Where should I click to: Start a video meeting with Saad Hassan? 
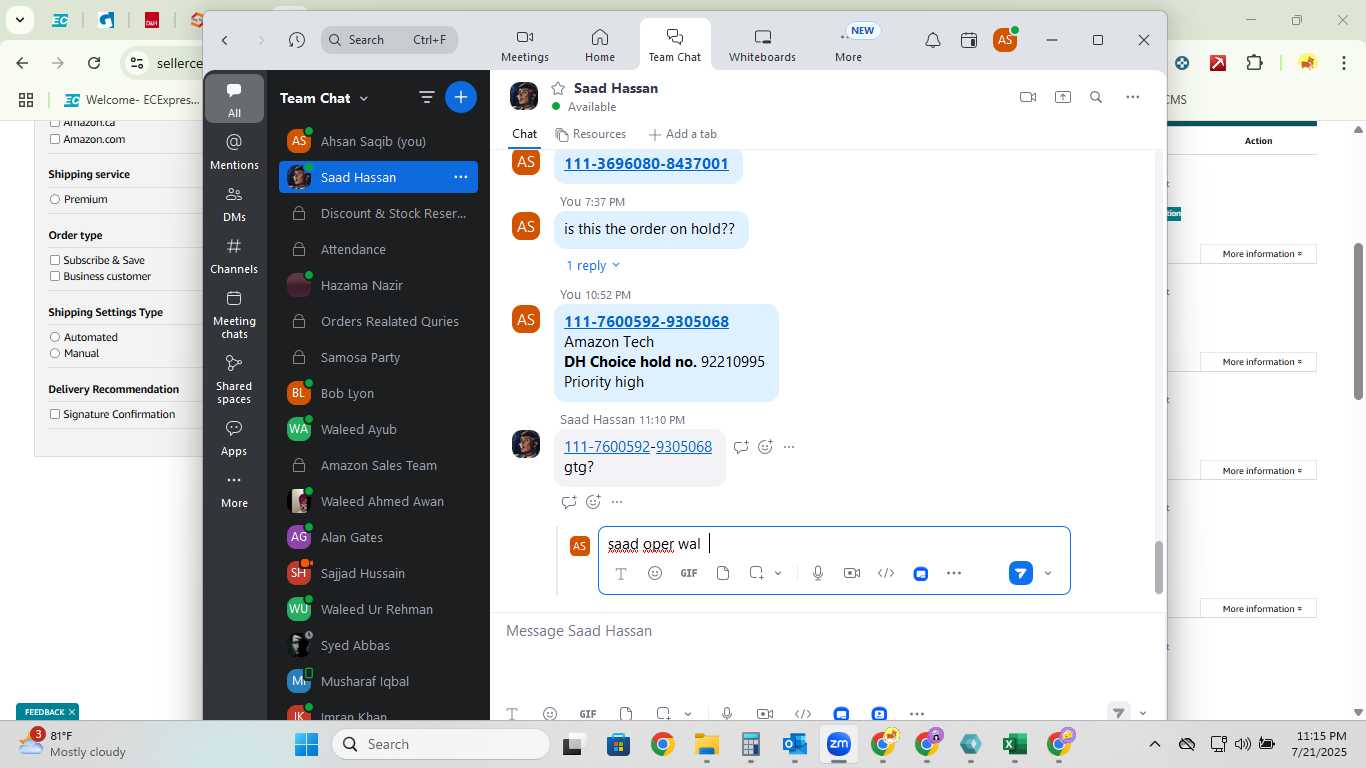[1027, 97]
